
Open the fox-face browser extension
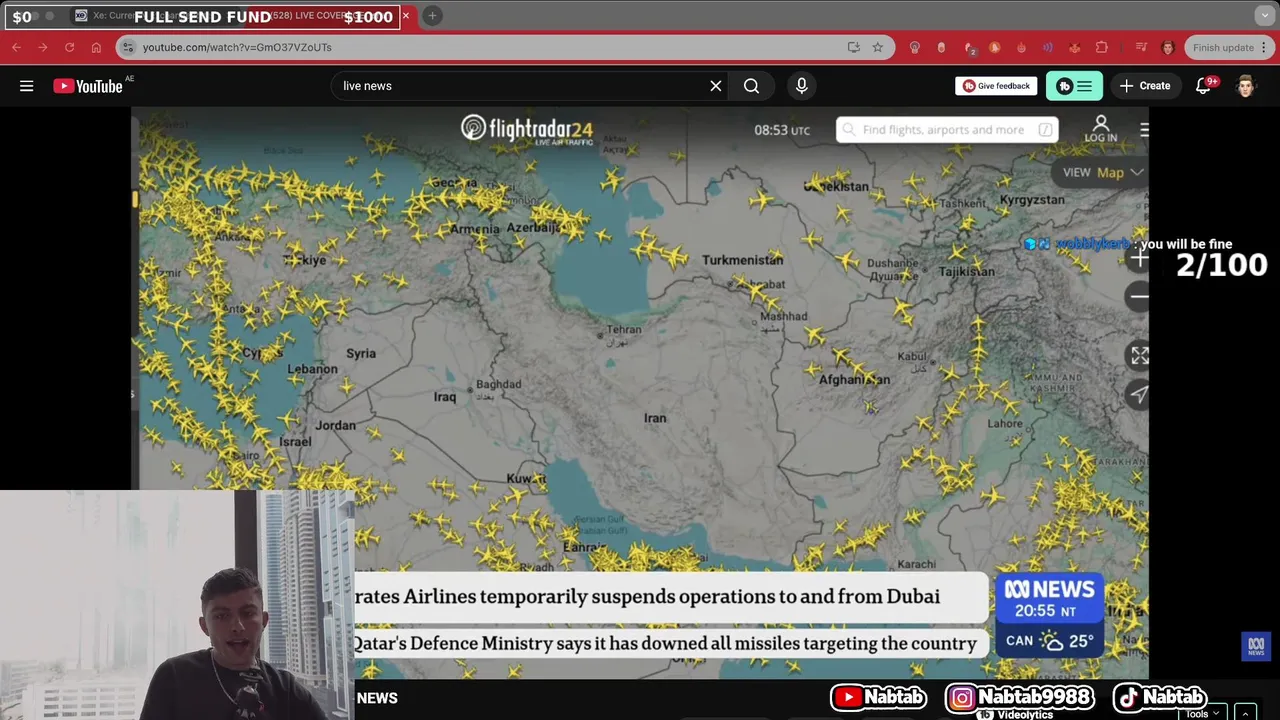click(1074, 47)
